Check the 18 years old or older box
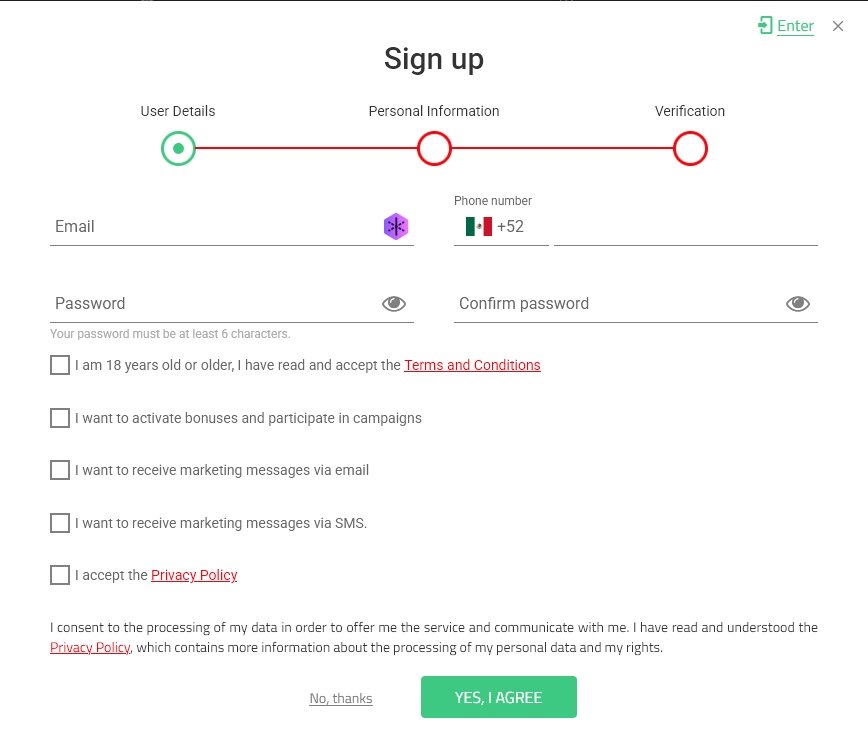 tap(60, 365)
